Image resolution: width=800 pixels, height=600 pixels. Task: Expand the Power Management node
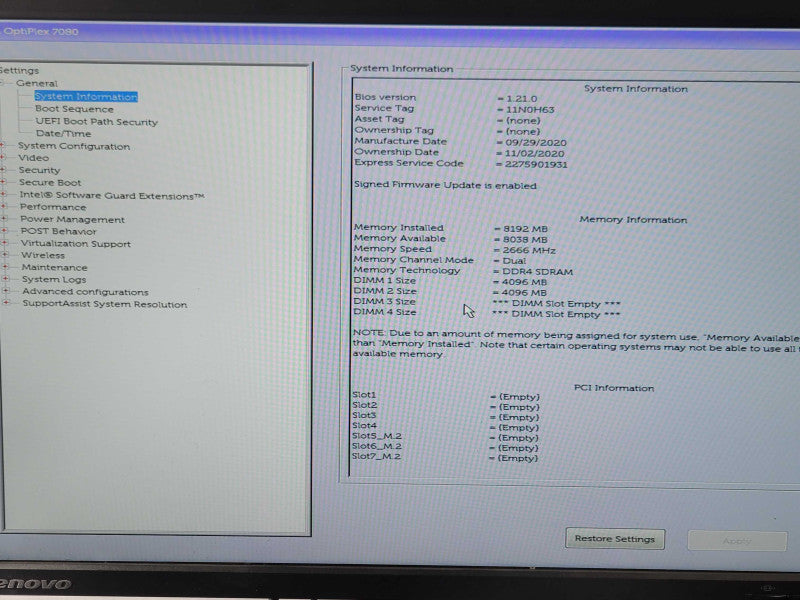(x=4, y=218)
